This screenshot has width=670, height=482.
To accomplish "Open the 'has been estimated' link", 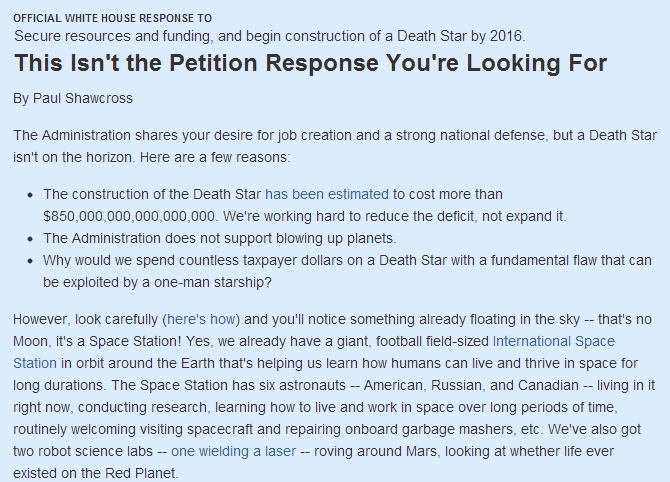I will 327,194.
